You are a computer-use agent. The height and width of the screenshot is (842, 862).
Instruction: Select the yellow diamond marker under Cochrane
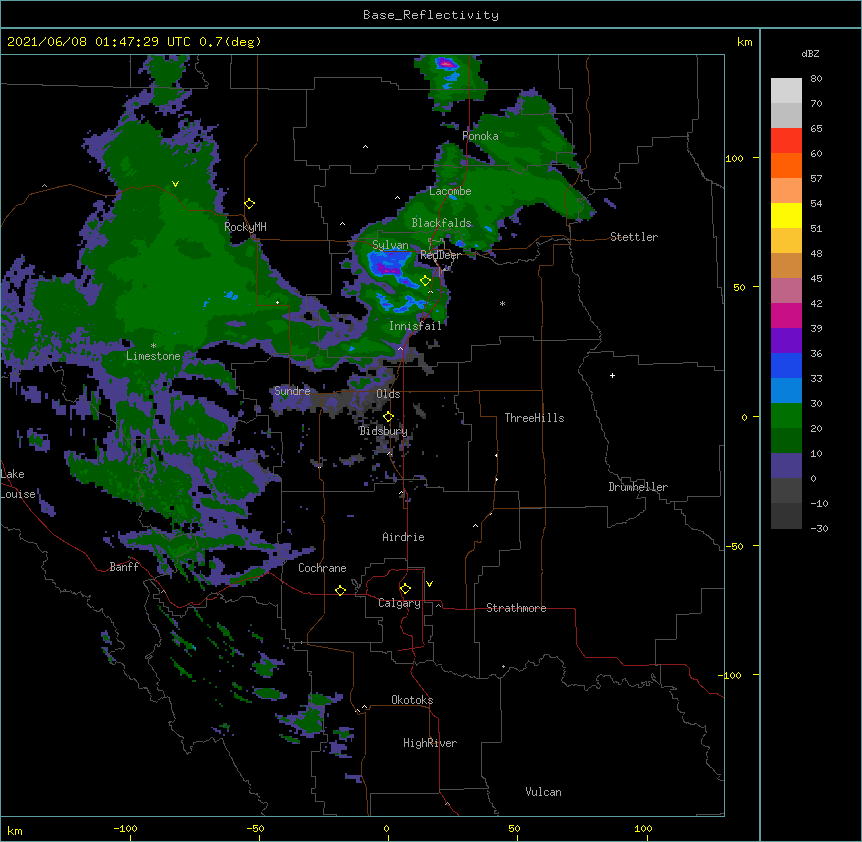[340, 590]
